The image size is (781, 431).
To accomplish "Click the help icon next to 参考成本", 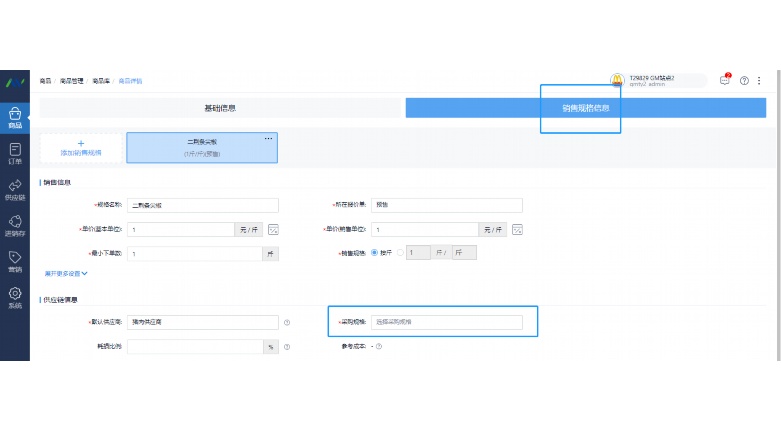I will [379, 346].
